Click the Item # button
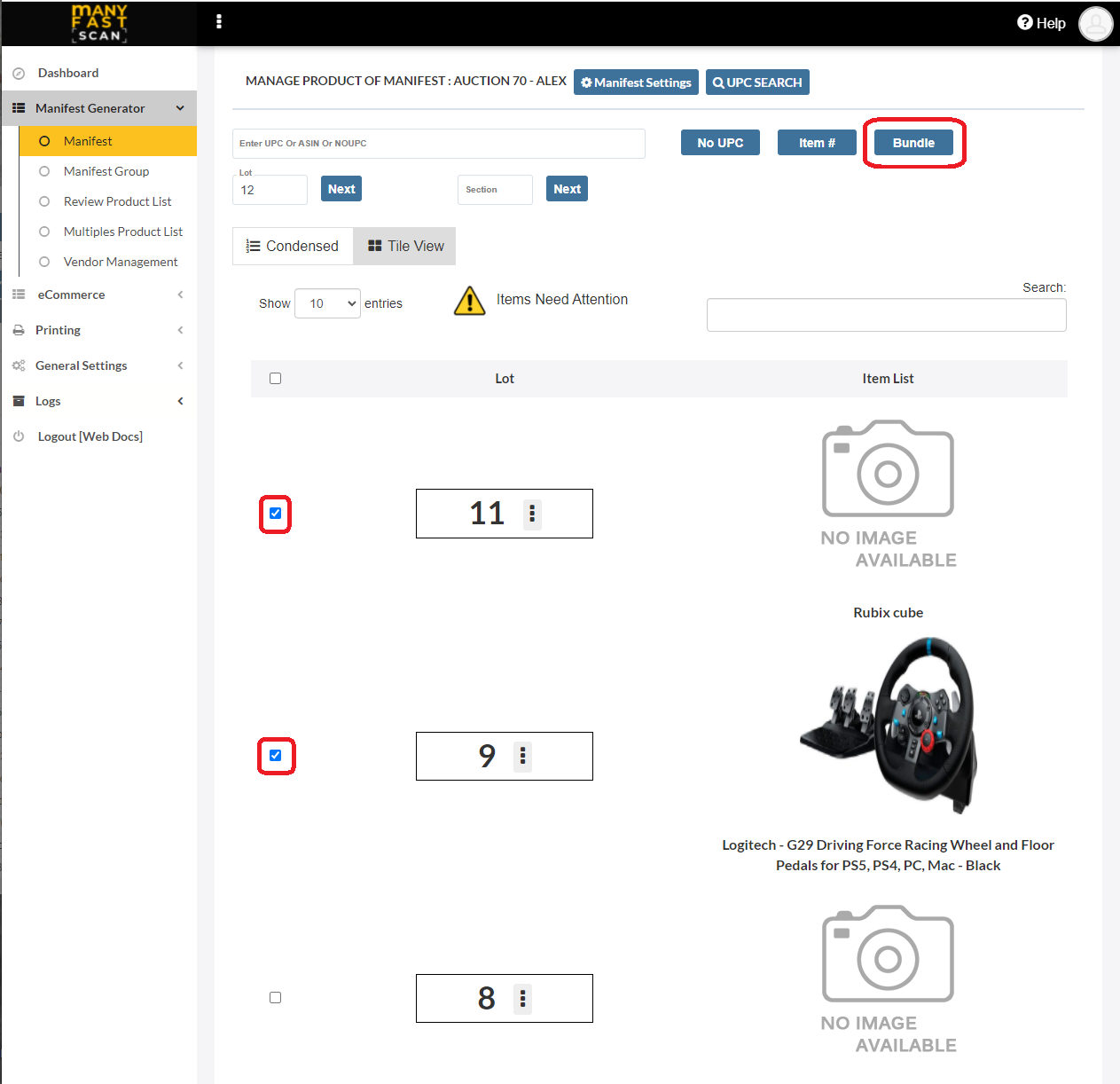The image size is (1120, 1084). point(817,143)
